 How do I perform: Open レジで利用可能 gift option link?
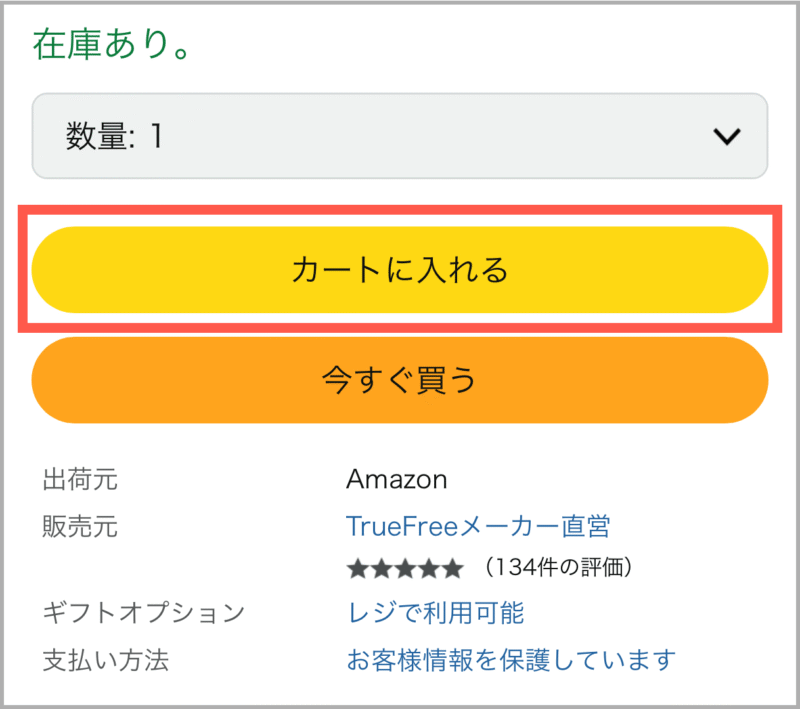point(435,612)
